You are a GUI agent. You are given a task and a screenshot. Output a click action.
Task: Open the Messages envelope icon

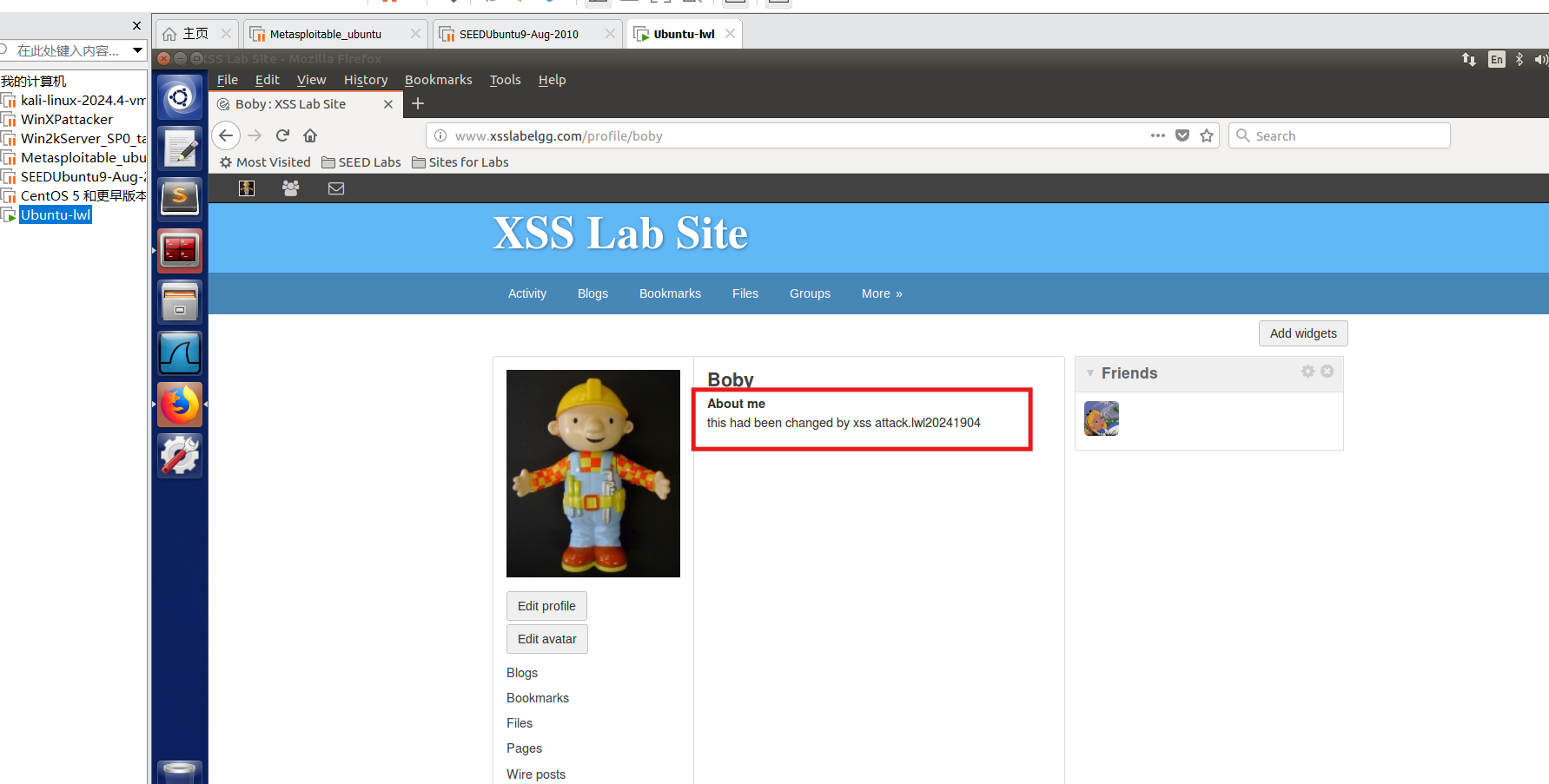[336, 188]
